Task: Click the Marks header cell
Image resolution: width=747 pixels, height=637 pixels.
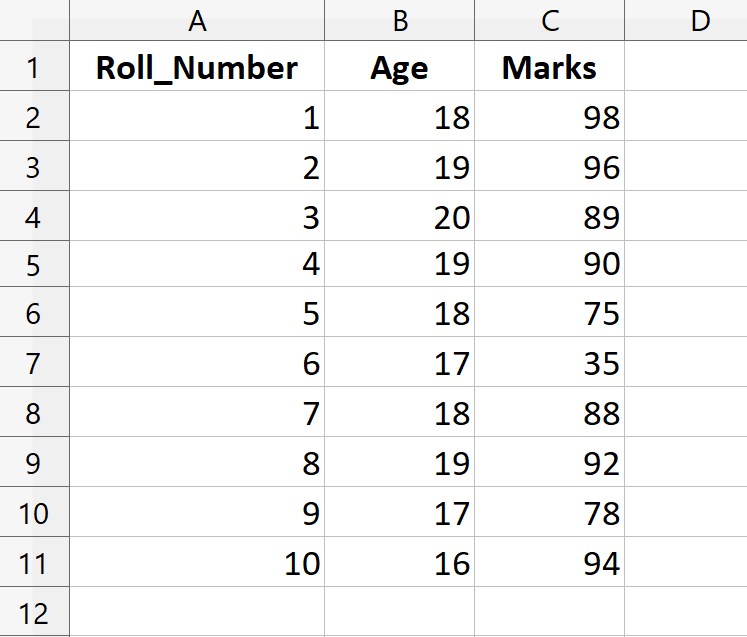Action: click(x=549, y=68)
